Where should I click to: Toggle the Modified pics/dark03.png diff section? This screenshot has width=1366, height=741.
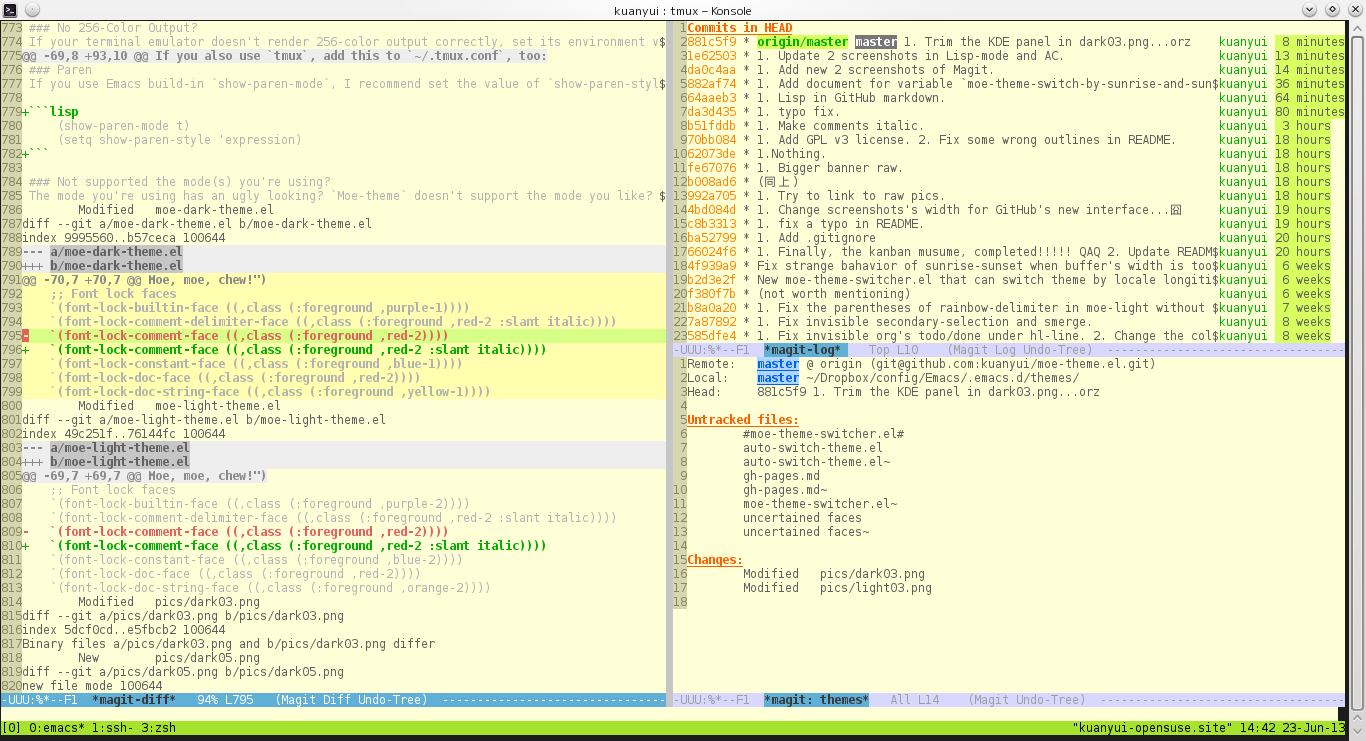169,602
